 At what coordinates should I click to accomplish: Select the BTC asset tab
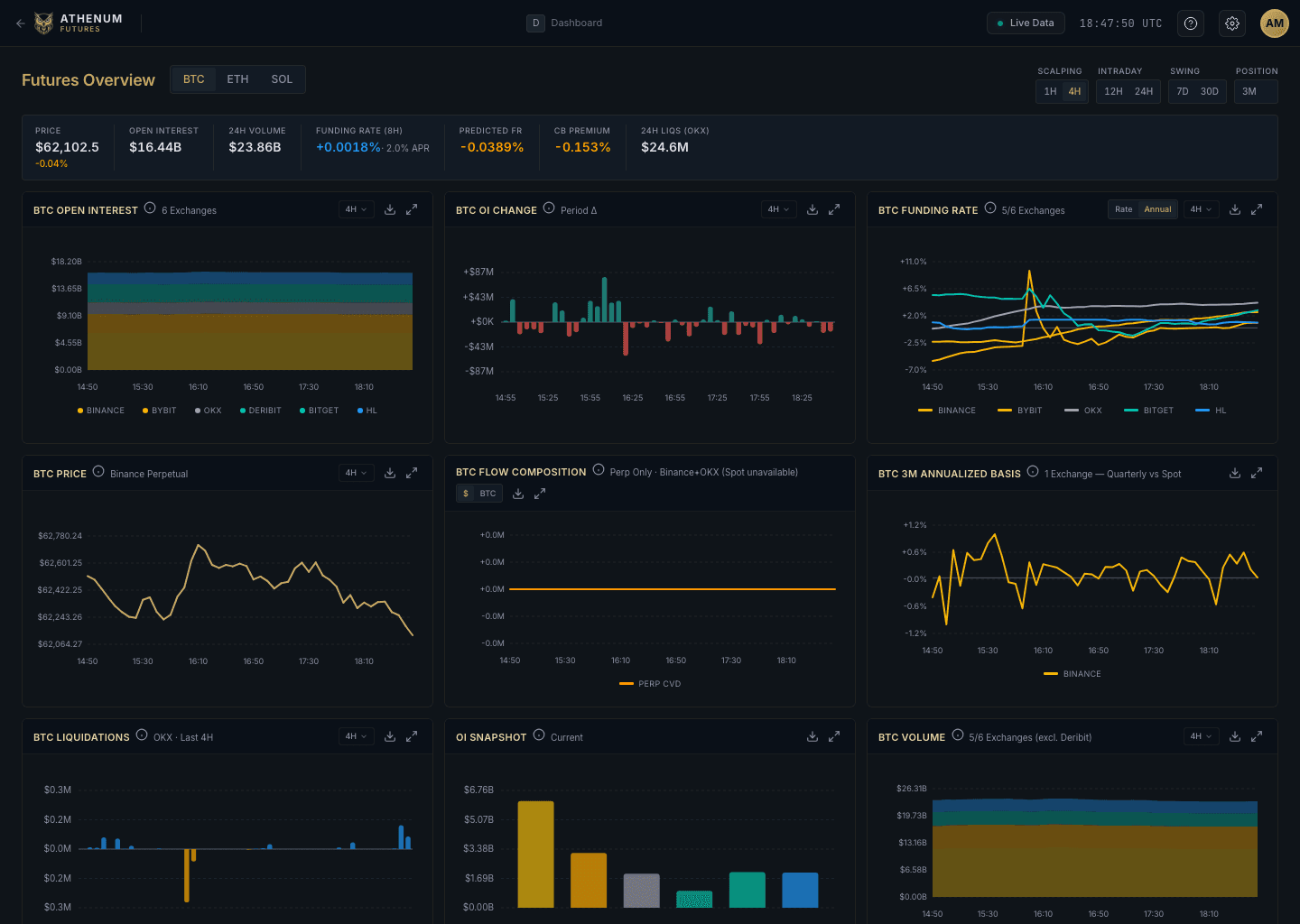194,79
